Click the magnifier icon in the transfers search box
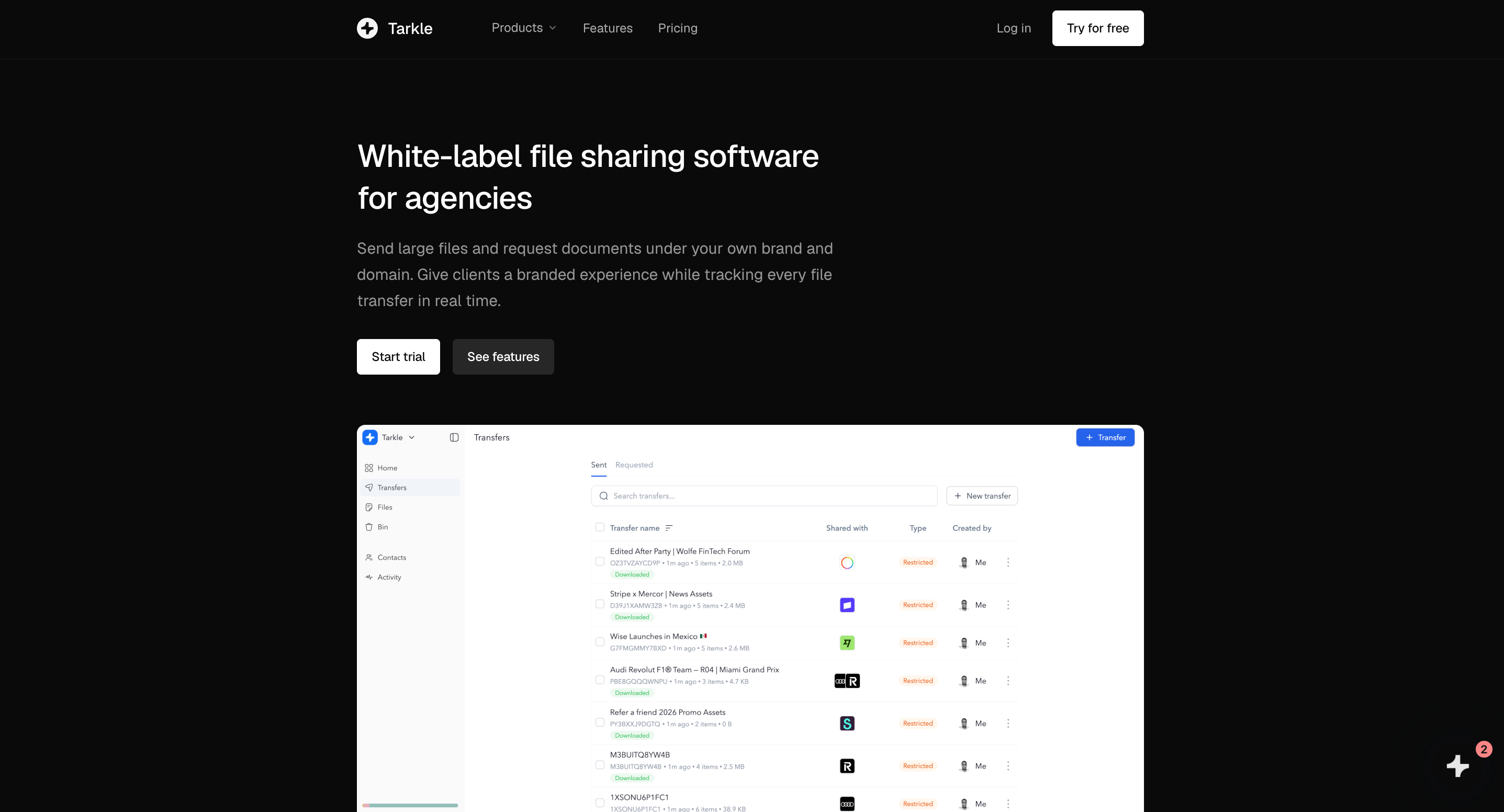This screenshot has width=1504, height=812. click(604, 495)
